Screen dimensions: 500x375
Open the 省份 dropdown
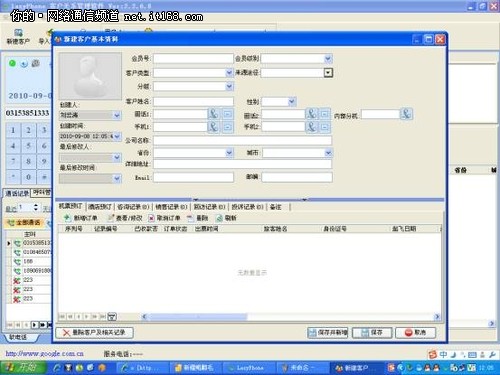[x=229, y=153]
